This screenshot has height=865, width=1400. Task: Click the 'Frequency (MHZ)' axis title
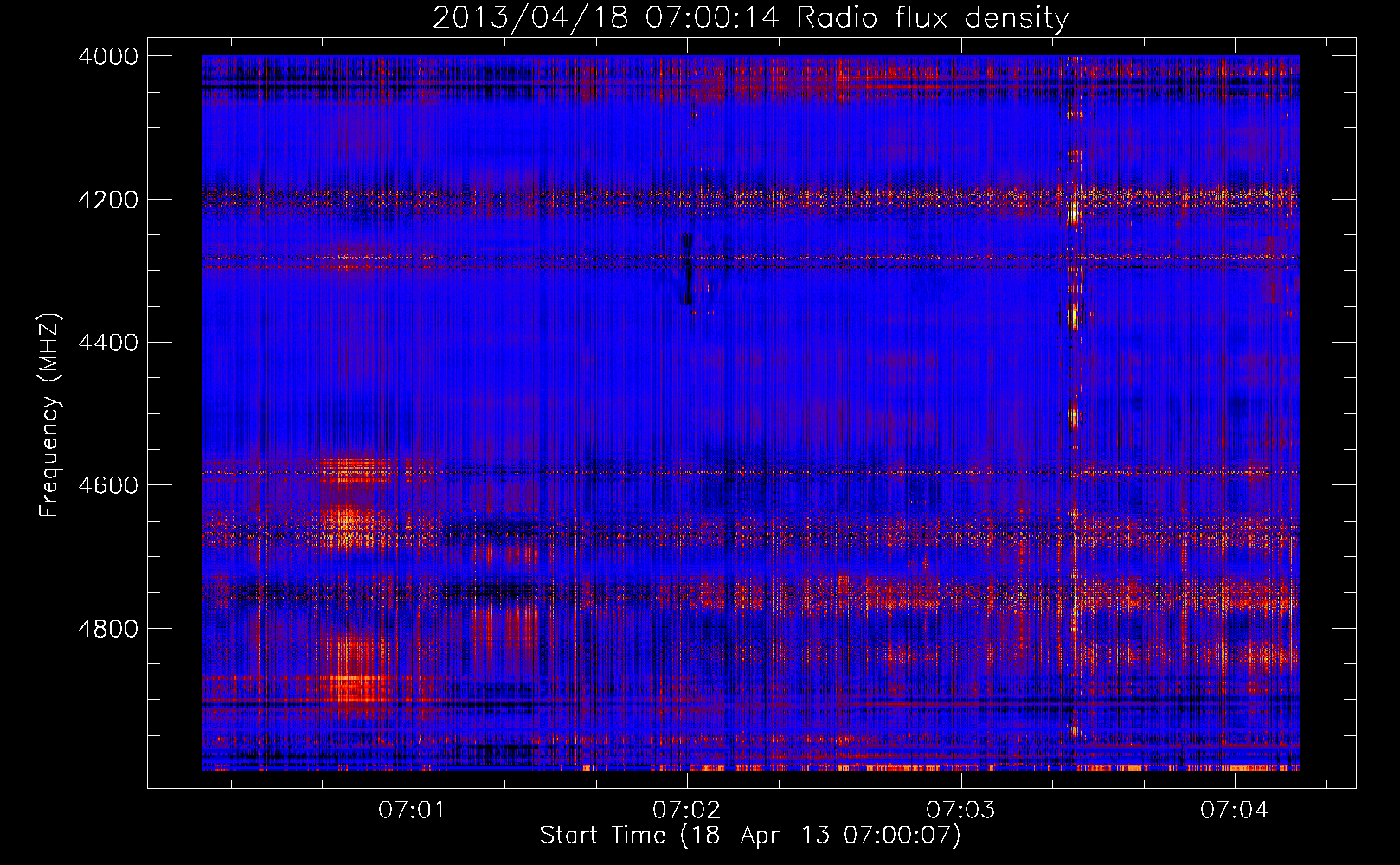coord(49,415)
